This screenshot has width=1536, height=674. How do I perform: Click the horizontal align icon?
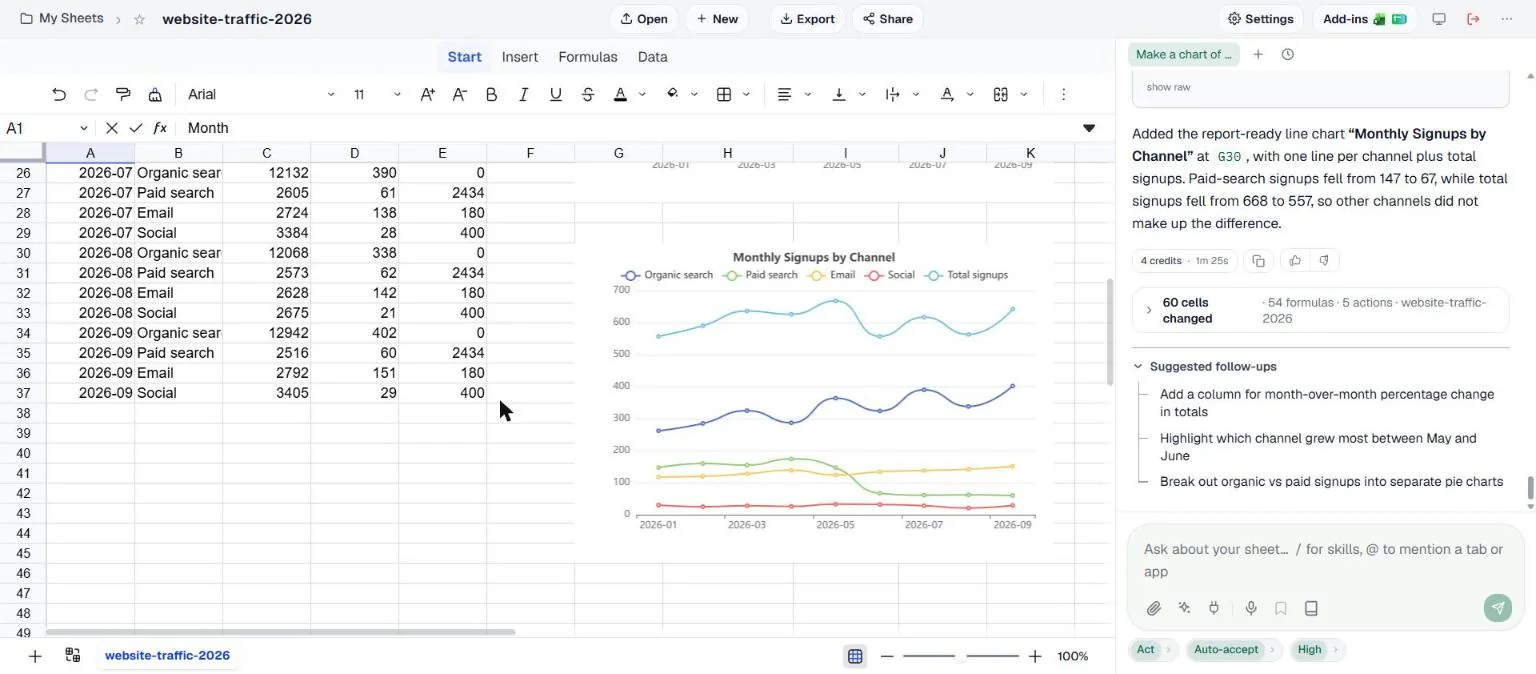click(x=785, y=94)
